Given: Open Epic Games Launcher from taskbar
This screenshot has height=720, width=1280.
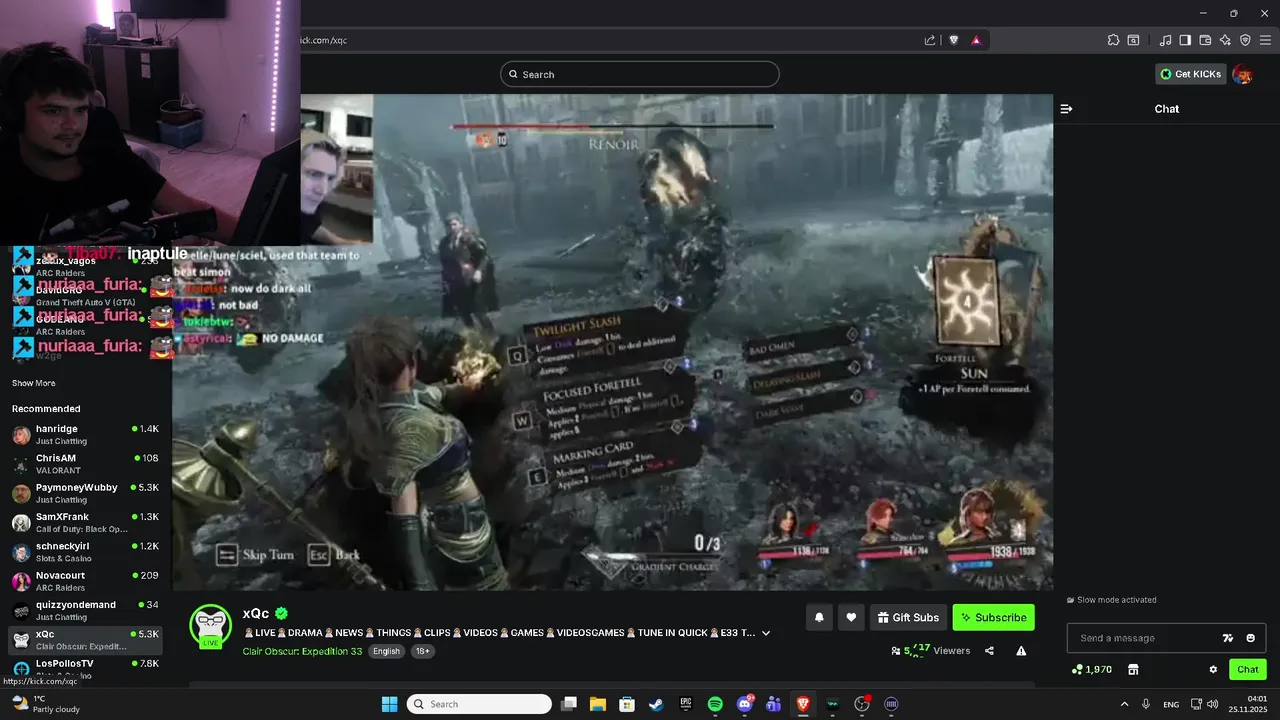Looking at the screenshot, I should coord(686,704).
